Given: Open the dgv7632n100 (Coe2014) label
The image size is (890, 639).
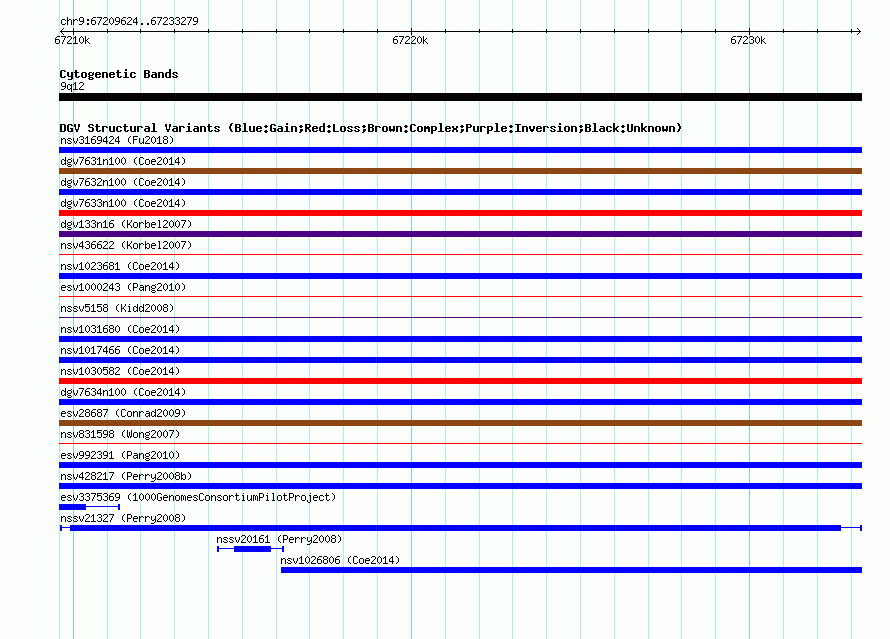Looking at the screenshot, I should [123, 182].
